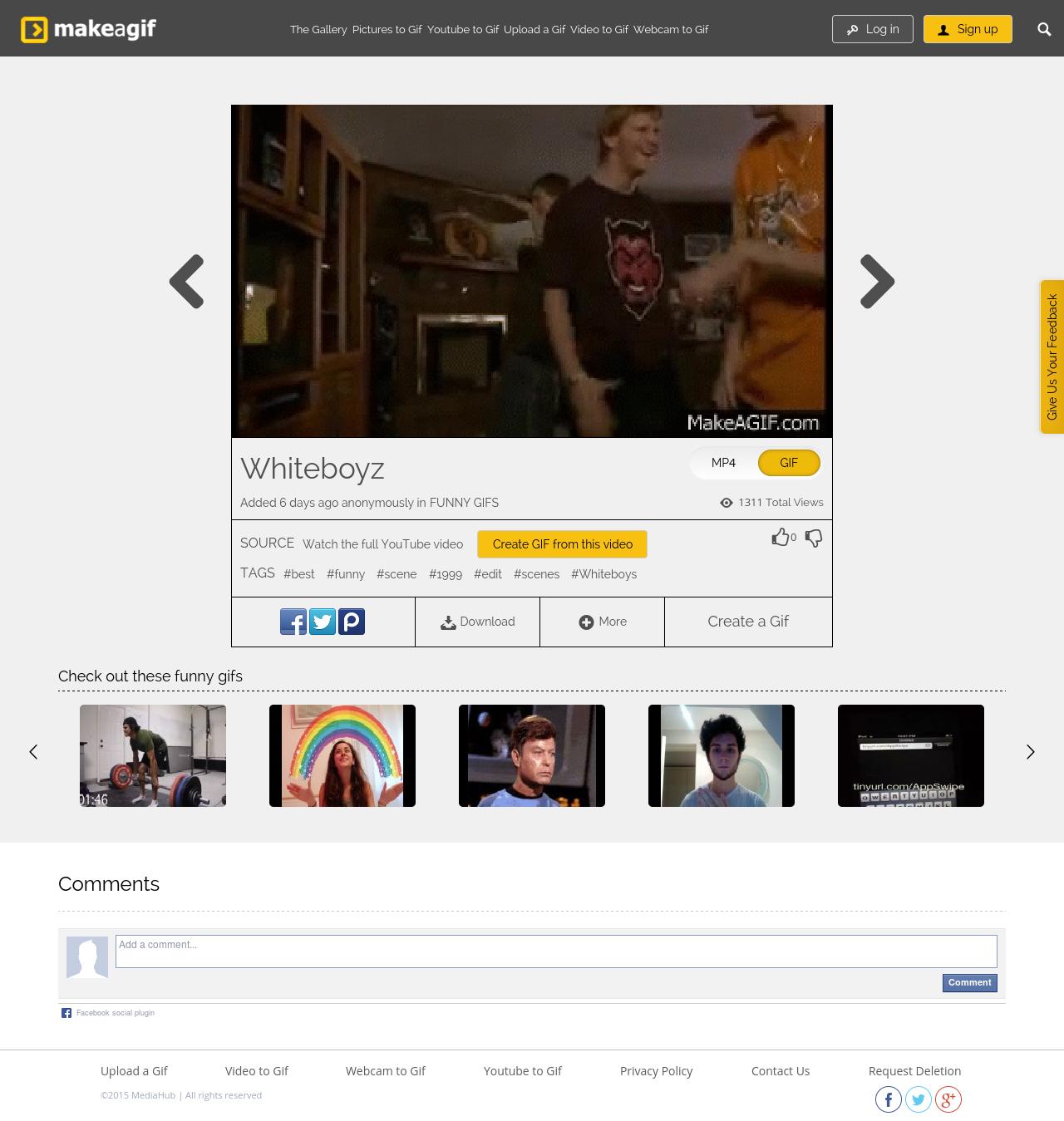Screen dimensions: 1064x1121
Task: Go to the next GIF arrow
Action: pyautogui.click(x=877, y=282)
